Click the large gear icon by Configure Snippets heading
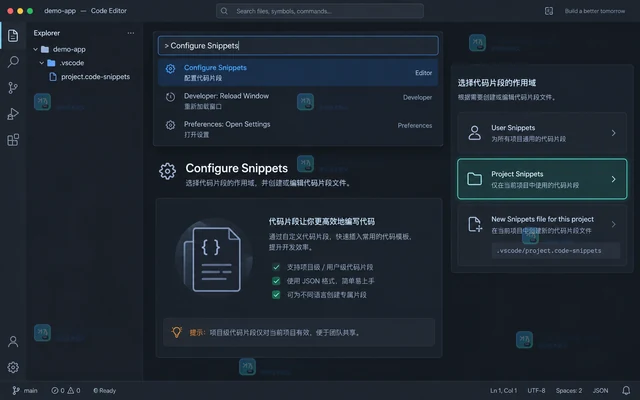The height and width of the screenshot is (400, 640). pos(167,171)
